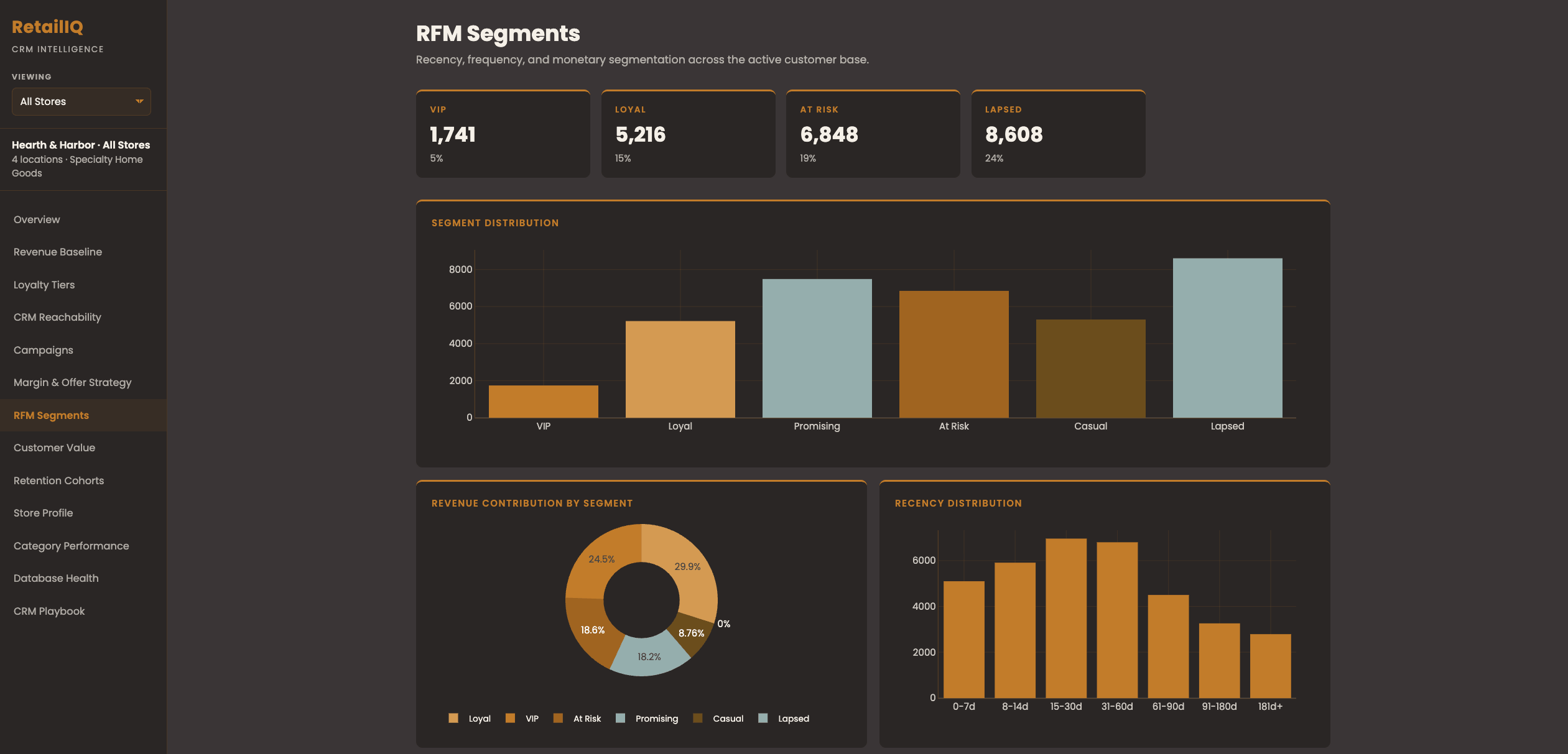Click the 181d+ recency bar
The width and height of the screenshot is (1568, 754).
click(x=1270, y=666)
